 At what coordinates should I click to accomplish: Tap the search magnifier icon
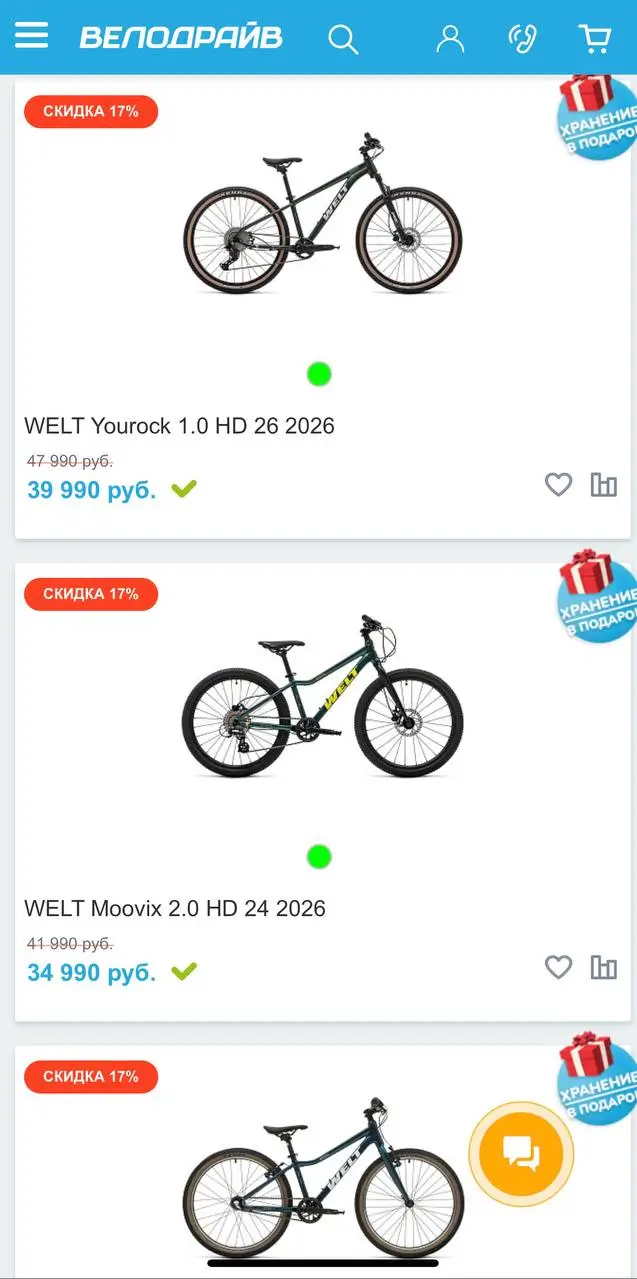pyautogui.click(x=343, y=39)
